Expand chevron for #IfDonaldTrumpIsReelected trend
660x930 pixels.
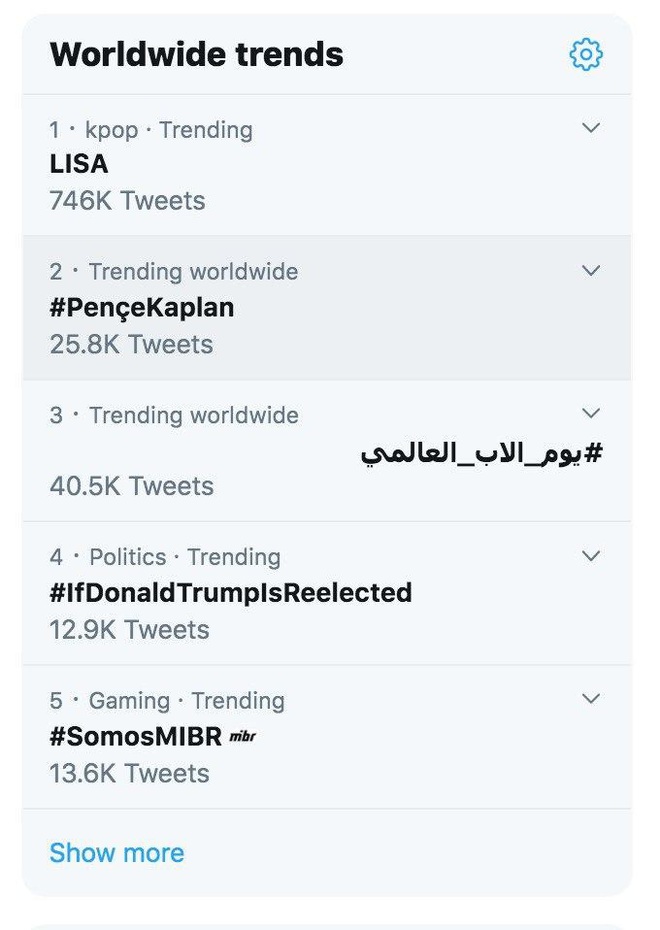pyautogui.click(x=591, y=556)
